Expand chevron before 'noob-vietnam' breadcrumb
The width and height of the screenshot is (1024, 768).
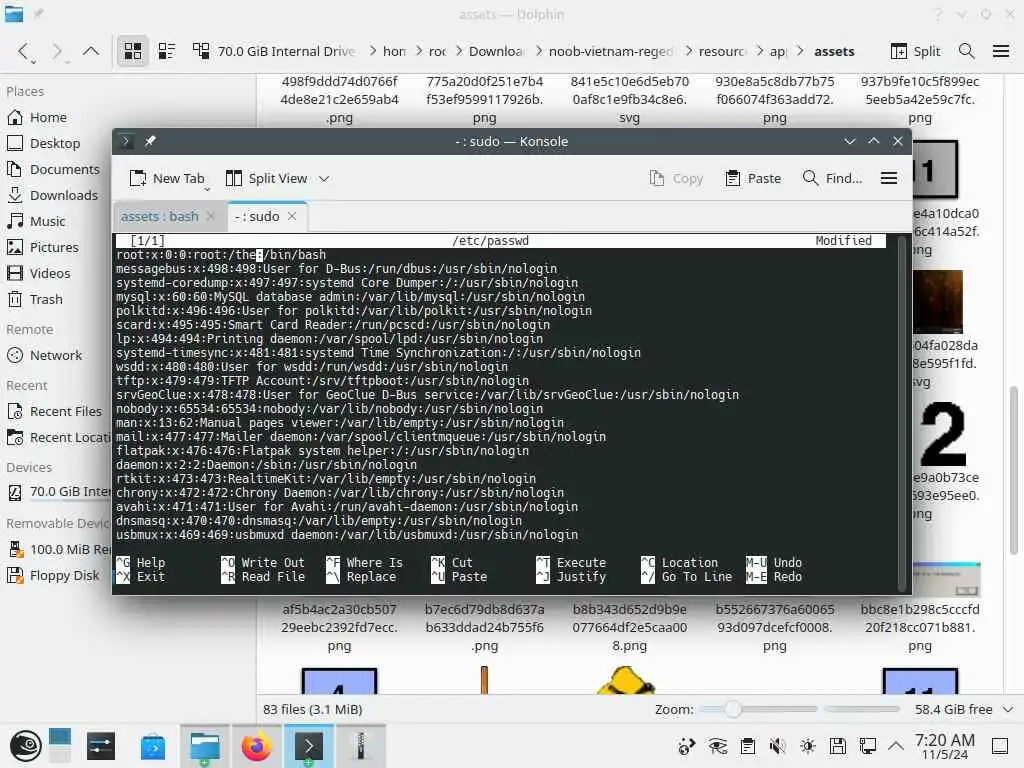click(x=539, y=51)
